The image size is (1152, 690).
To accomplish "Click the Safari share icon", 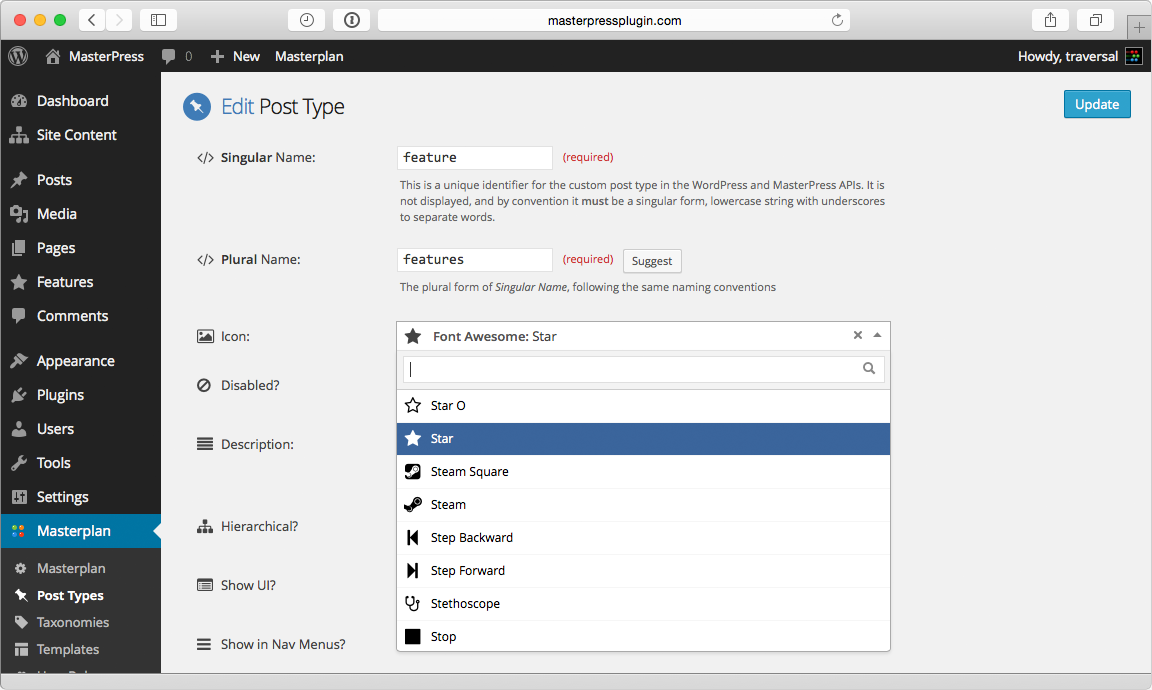I will [1051, 20].
